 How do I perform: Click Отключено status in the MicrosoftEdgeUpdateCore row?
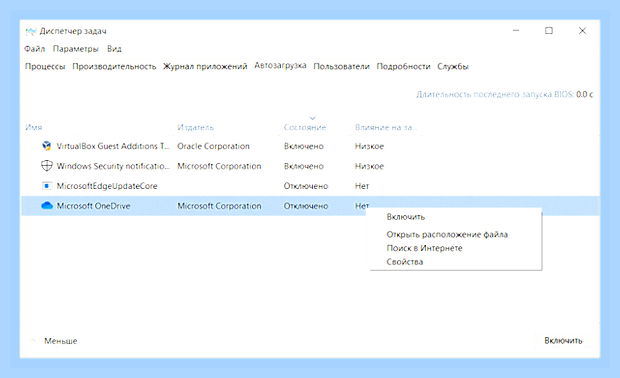[306, 186]
